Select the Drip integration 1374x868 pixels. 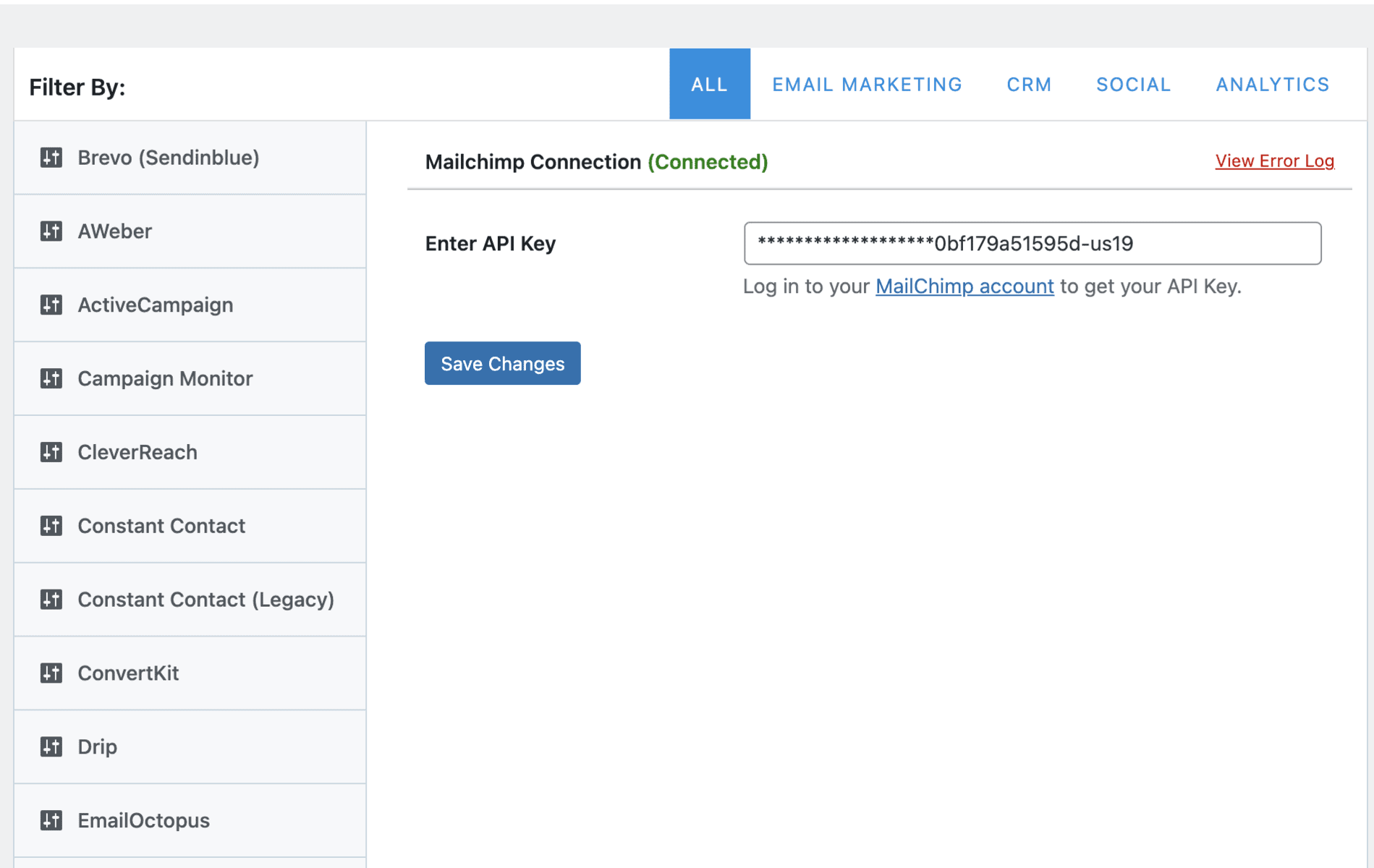[x=190, y=747]
